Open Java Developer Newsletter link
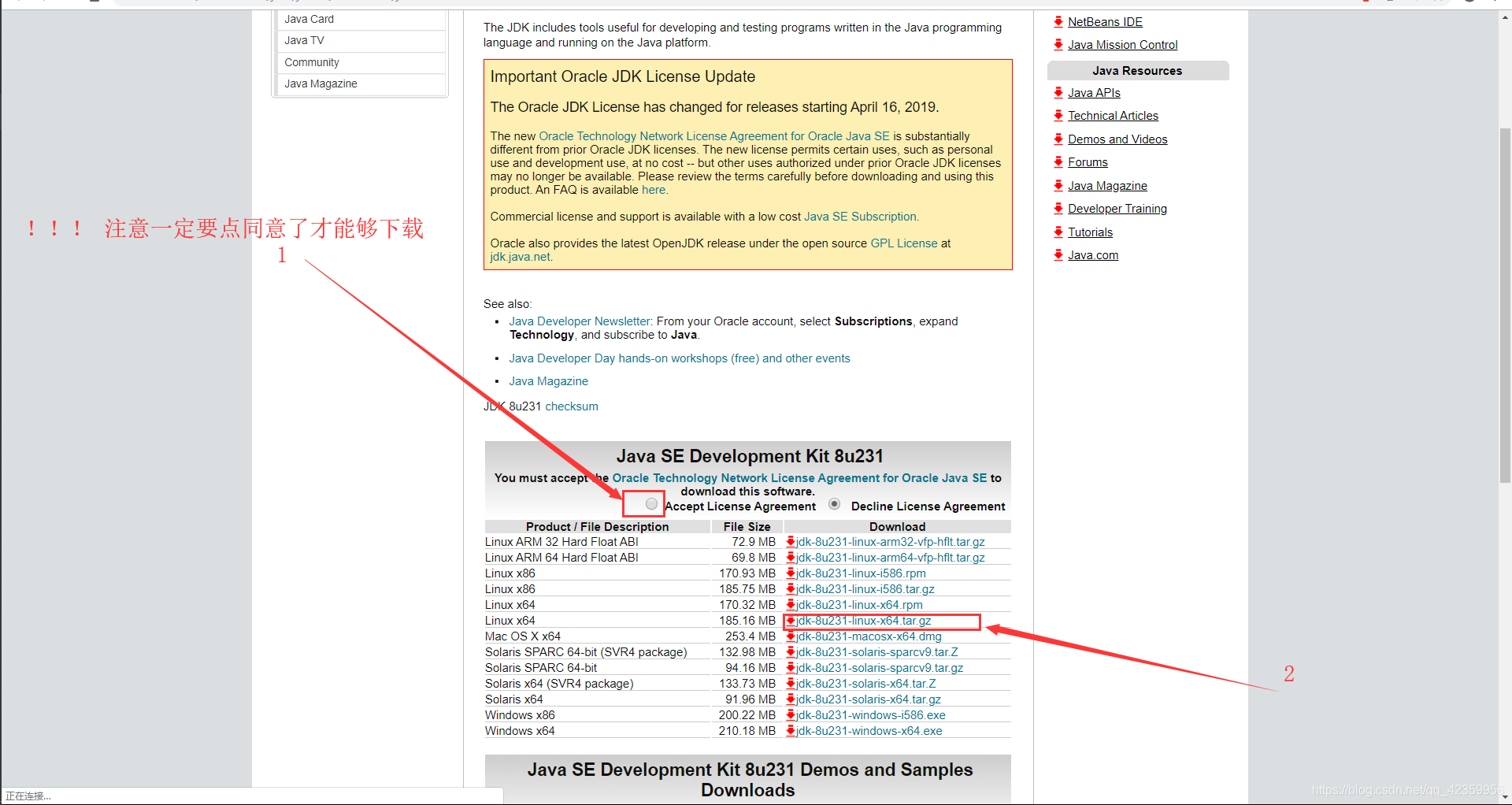 coord(580,321)
